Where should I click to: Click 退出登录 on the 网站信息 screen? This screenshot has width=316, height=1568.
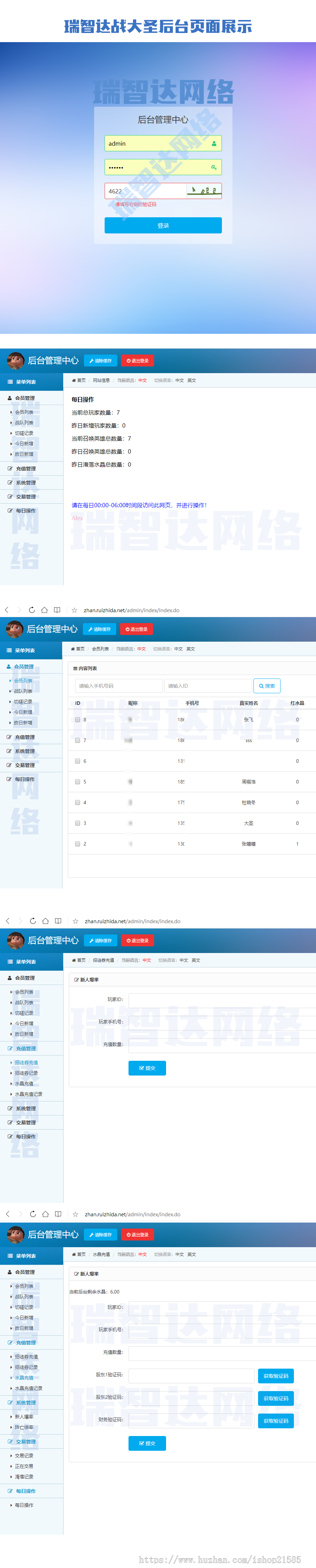(138, 361)
